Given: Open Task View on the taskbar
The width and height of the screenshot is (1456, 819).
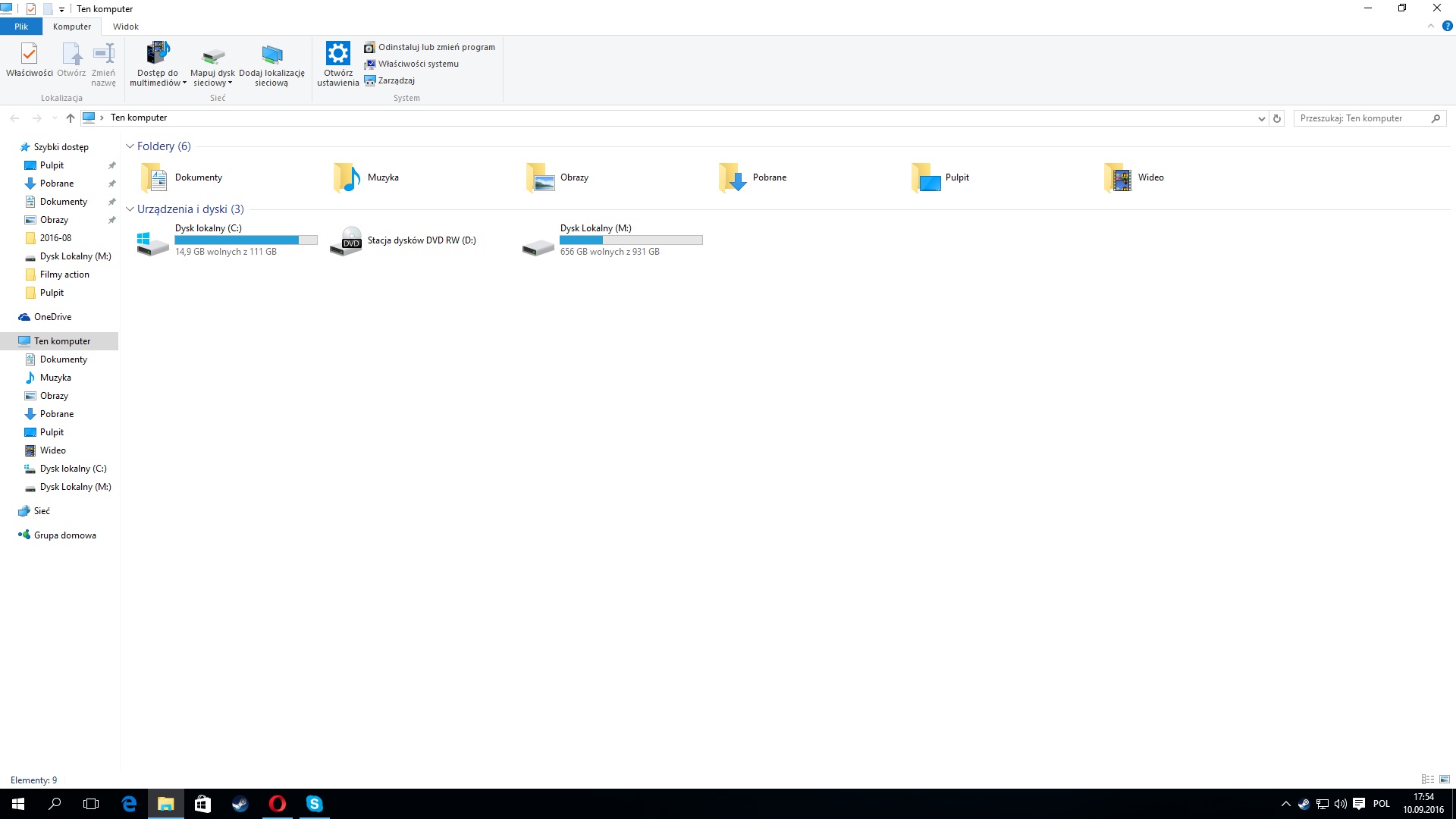Looking at the screenshot, I should click(91, 804).
